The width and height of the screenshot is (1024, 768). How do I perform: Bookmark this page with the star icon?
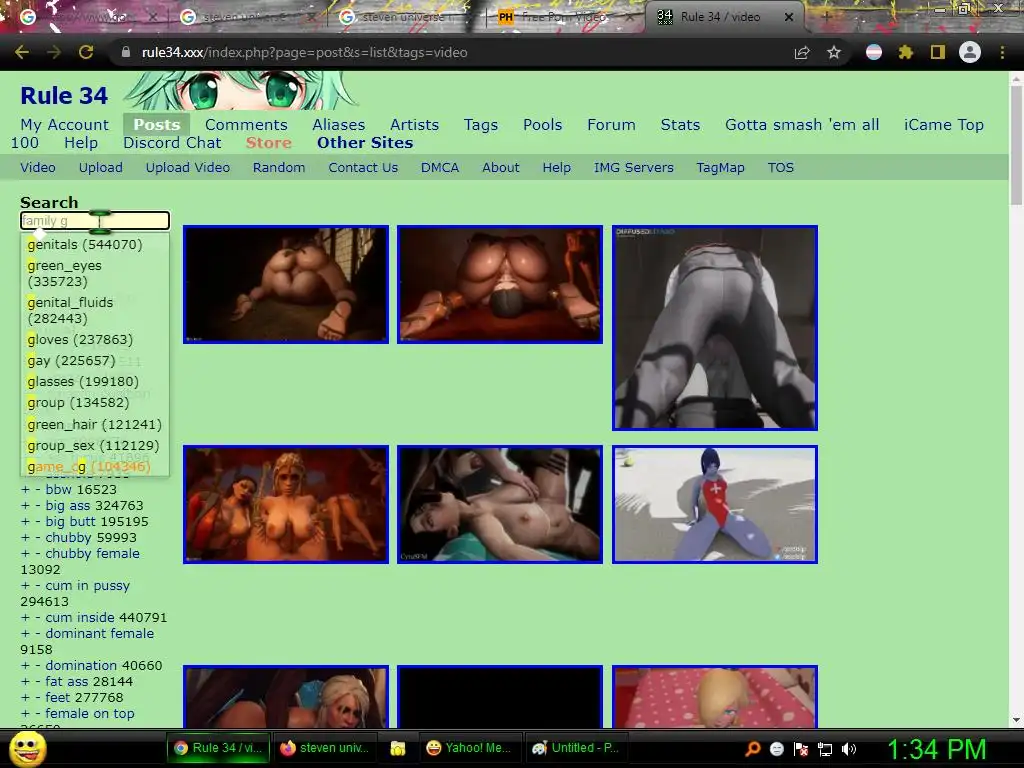point(833,52)
